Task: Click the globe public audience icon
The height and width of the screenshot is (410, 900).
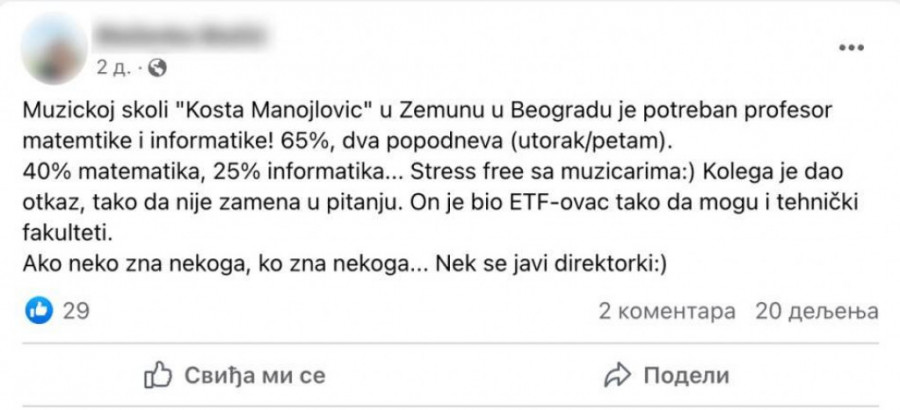Action: click(x=158, y=68)
